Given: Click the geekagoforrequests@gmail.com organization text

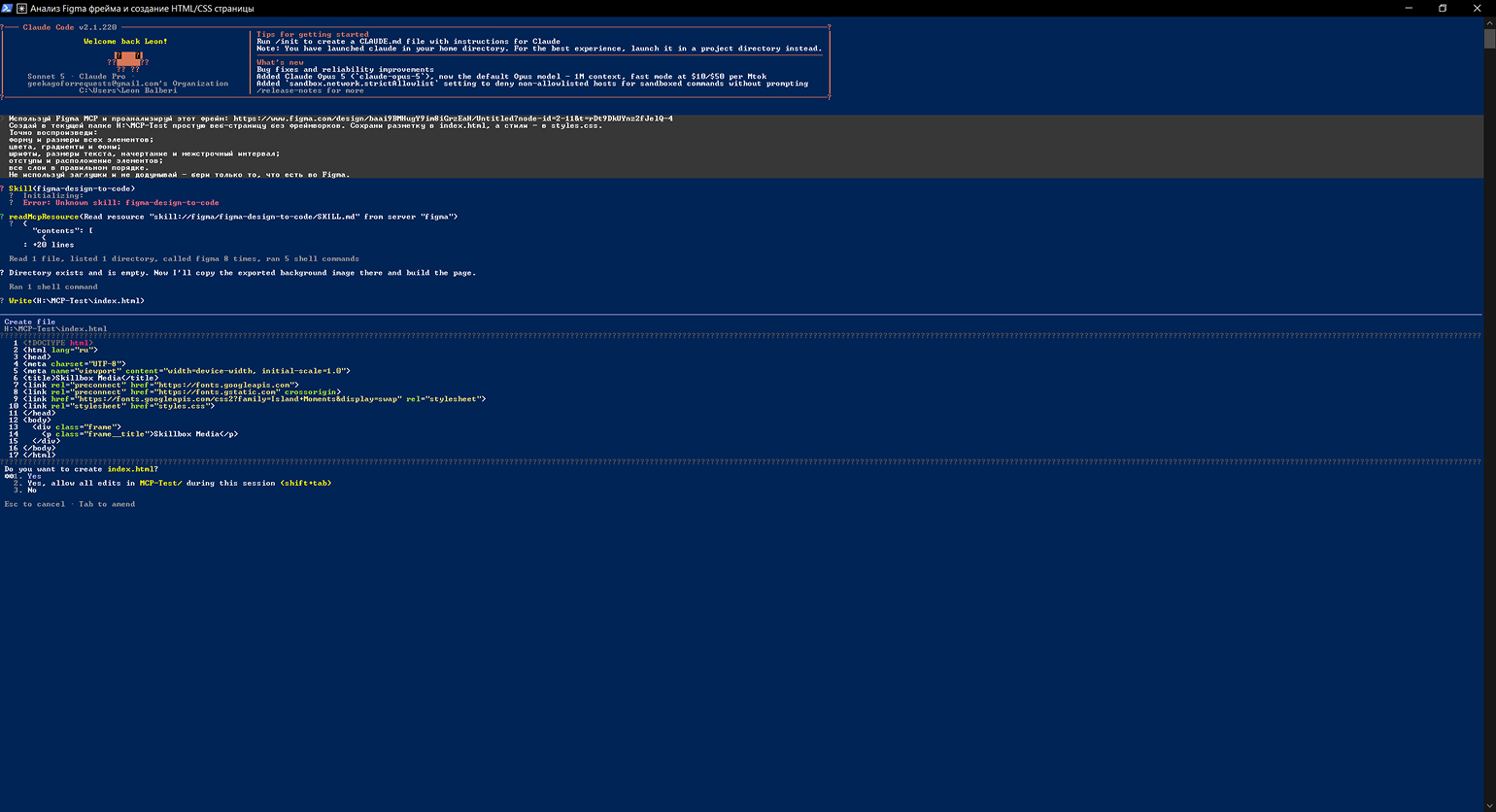Looking at the screenshot, I should coord(128,84).
